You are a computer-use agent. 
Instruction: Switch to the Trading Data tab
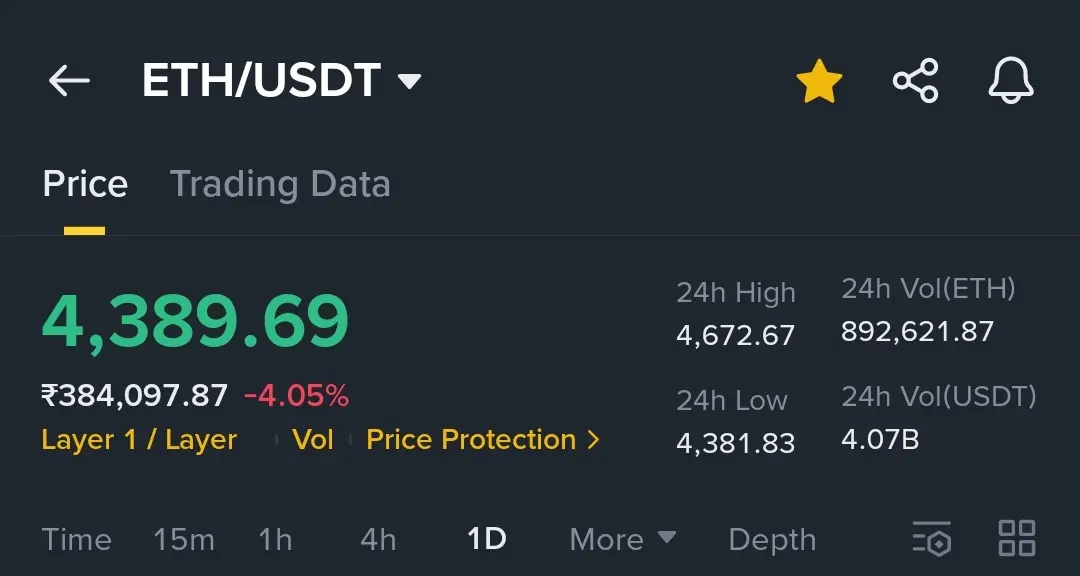(x=280, y=184)
